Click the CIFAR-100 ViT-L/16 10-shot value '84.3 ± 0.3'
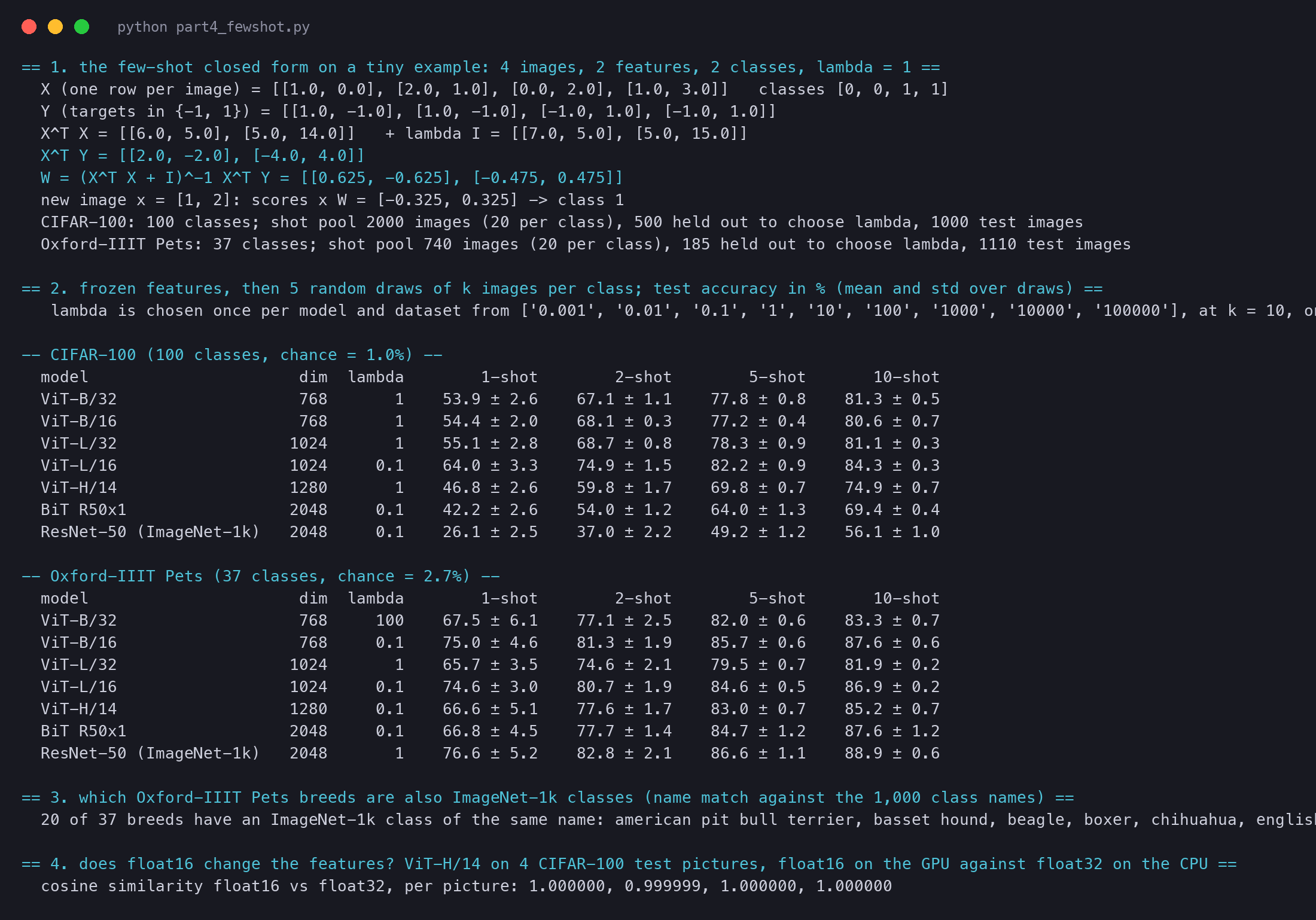Viewport: 1316px width, 920px height. pos(892,465)
